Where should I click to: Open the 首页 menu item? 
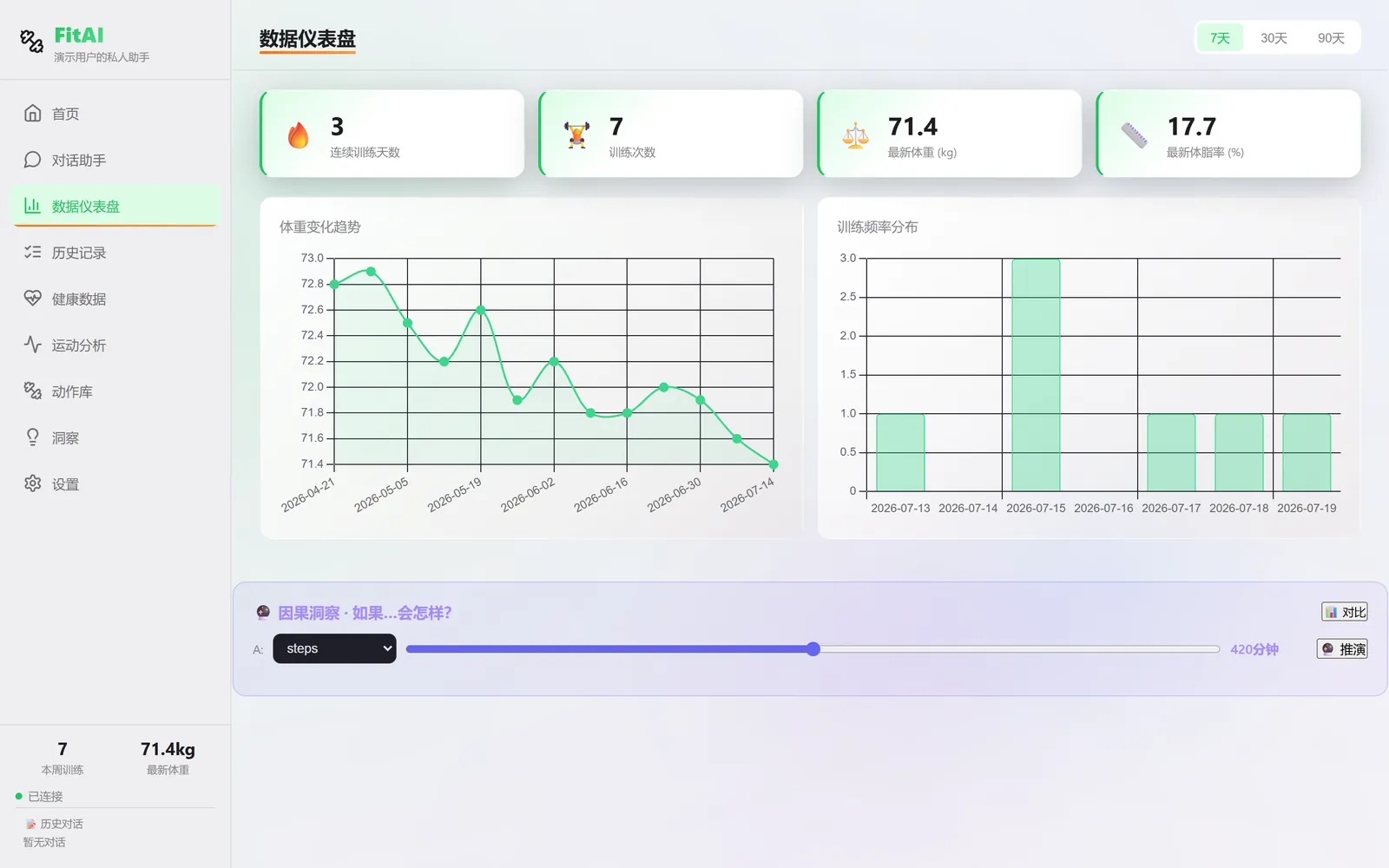coord(115,114)
